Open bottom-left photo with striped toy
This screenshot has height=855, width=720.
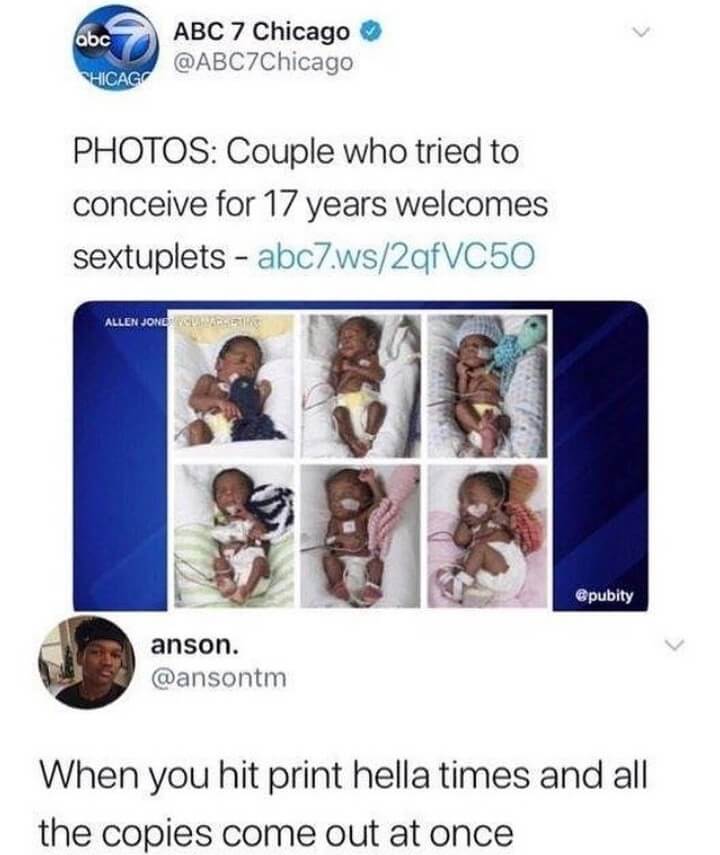coord(234,535)
